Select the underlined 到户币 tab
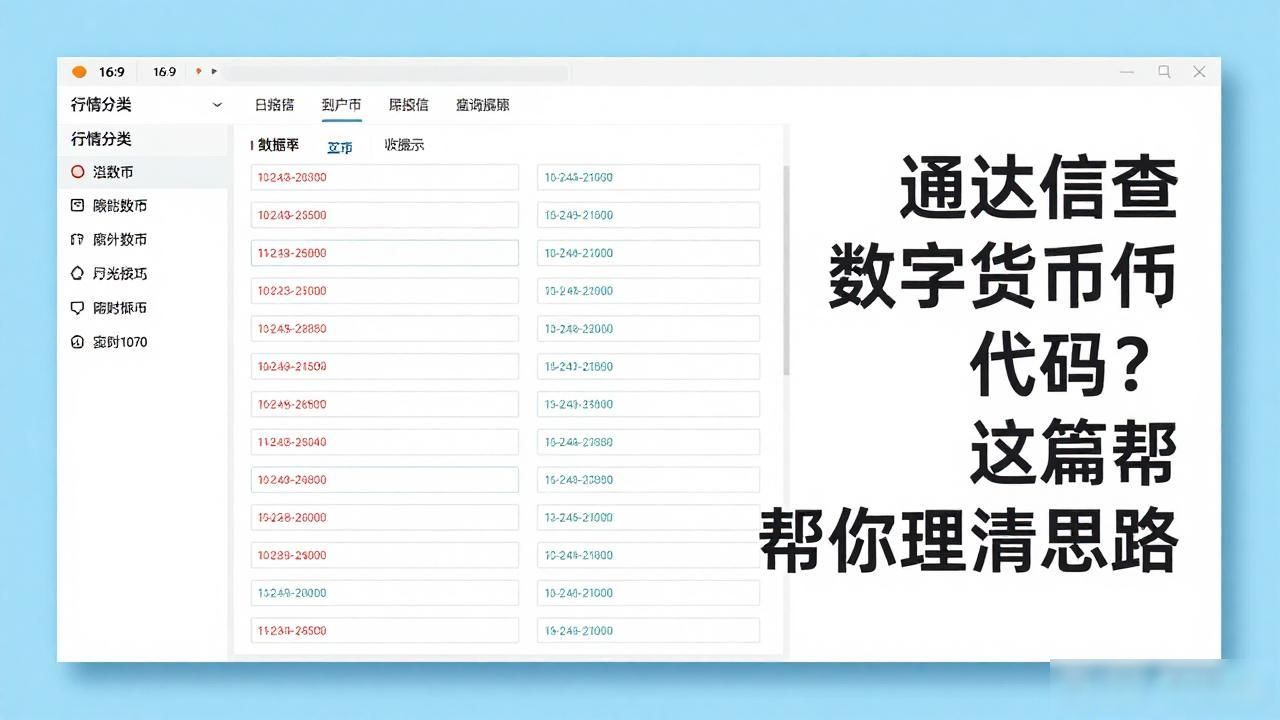 point(341,105)
